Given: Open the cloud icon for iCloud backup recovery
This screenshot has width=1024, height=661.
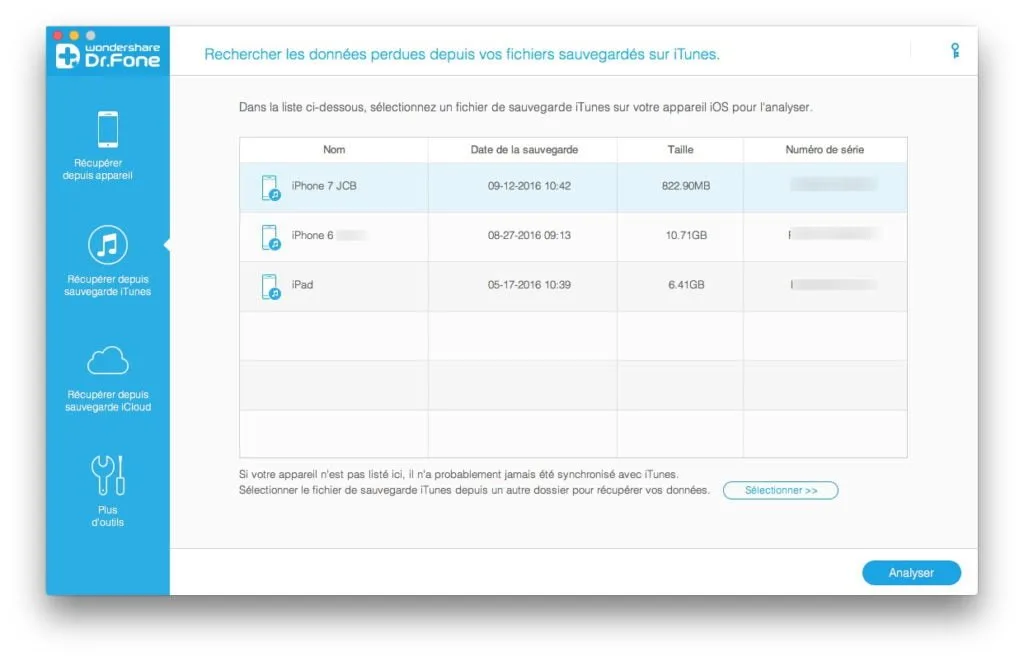Looking at the screenshot, I should pos(108,361).
